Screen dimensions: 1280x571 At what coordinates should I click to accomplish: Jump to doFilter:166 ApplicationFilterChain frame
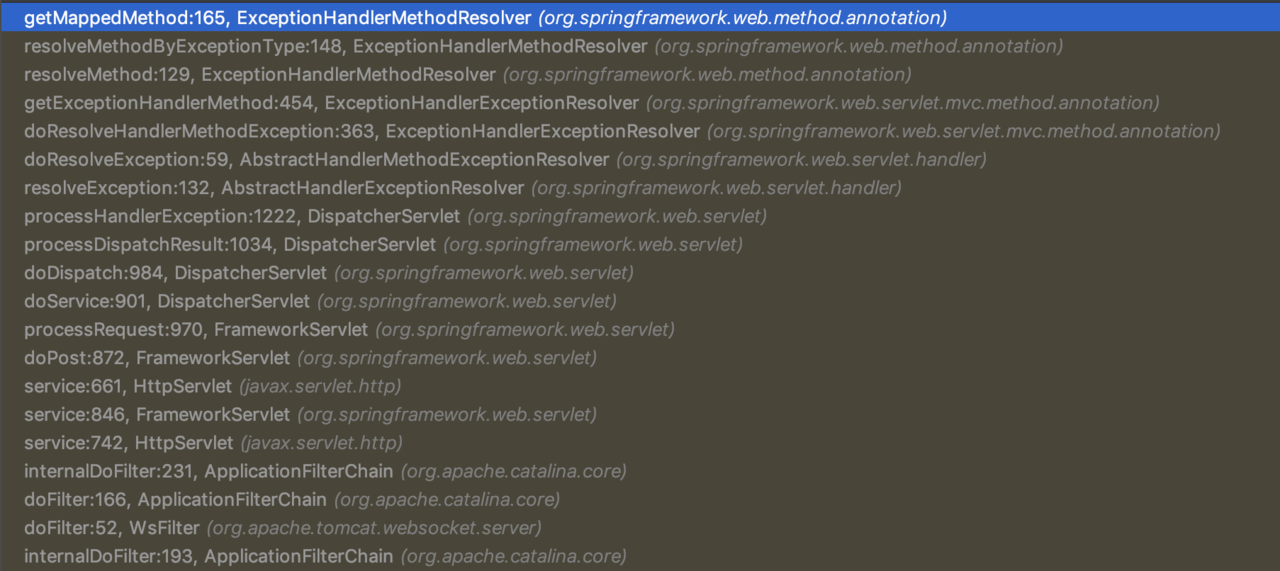click(640, 499)
